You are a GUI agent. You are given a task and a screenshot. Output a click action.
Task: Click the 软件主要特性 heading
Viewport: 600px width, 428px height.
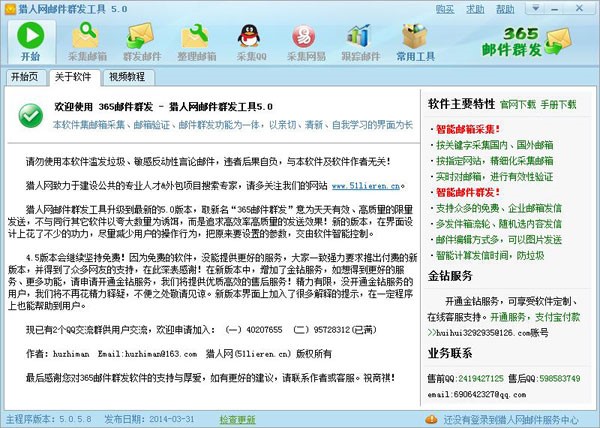tap(461, 104)
